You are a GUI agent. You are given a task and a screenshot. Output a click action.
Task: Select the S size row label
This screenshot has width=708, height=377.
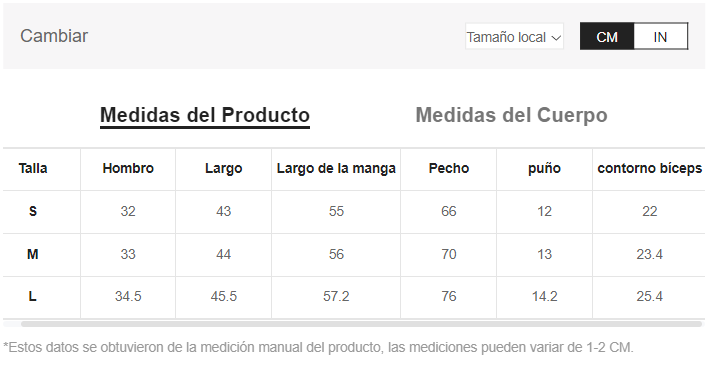(x=33, y=211)
